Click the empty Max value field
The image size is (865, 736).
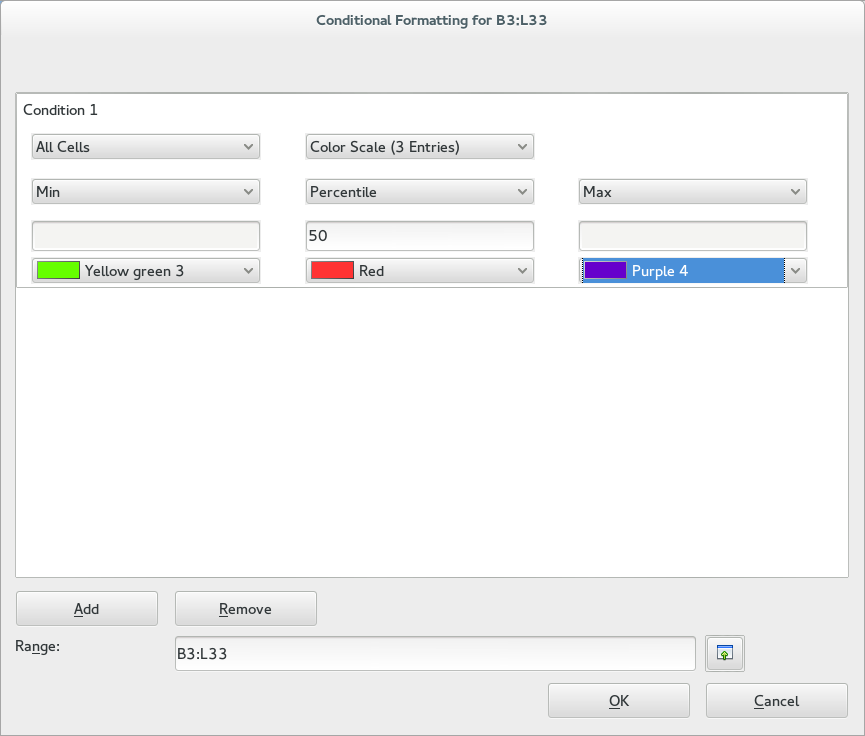[692, 236]
